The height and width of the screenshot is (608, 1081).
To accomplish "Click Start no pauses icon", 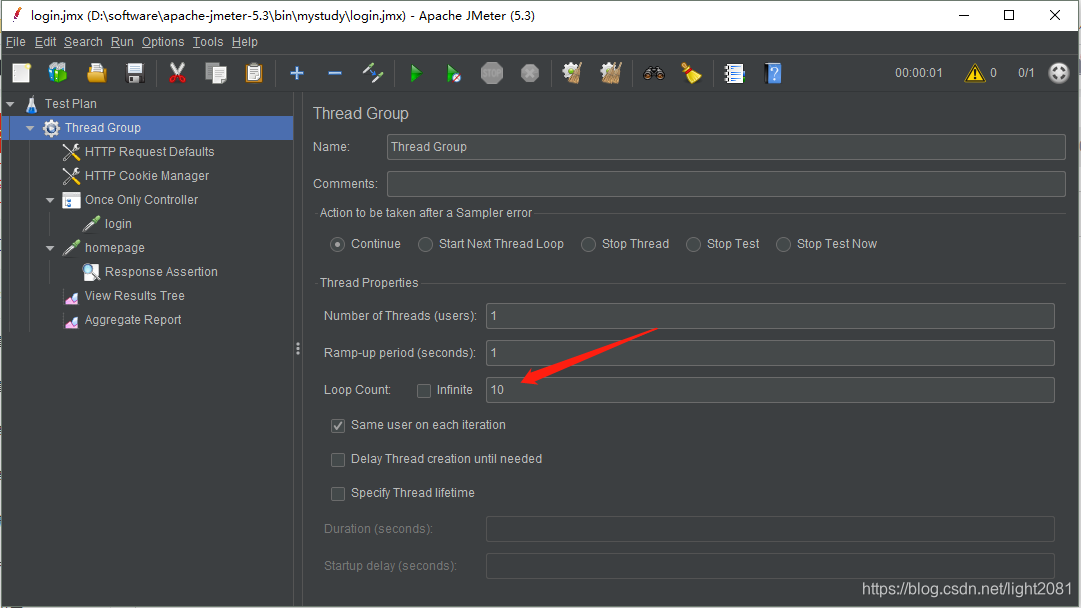I will coord(453,73).
